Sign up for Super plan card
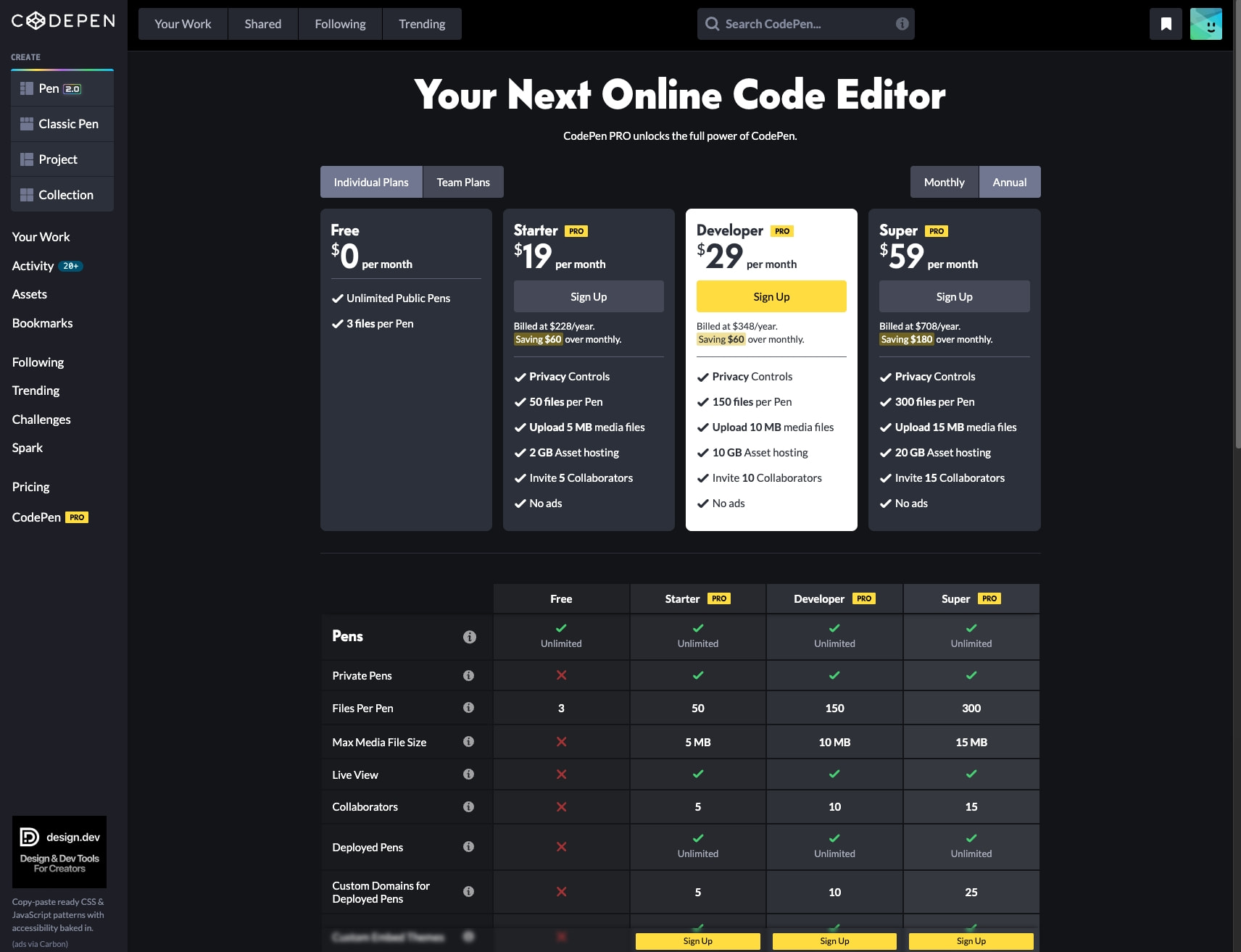Viewport: 1241px width, 952px height. coord(954,296)
